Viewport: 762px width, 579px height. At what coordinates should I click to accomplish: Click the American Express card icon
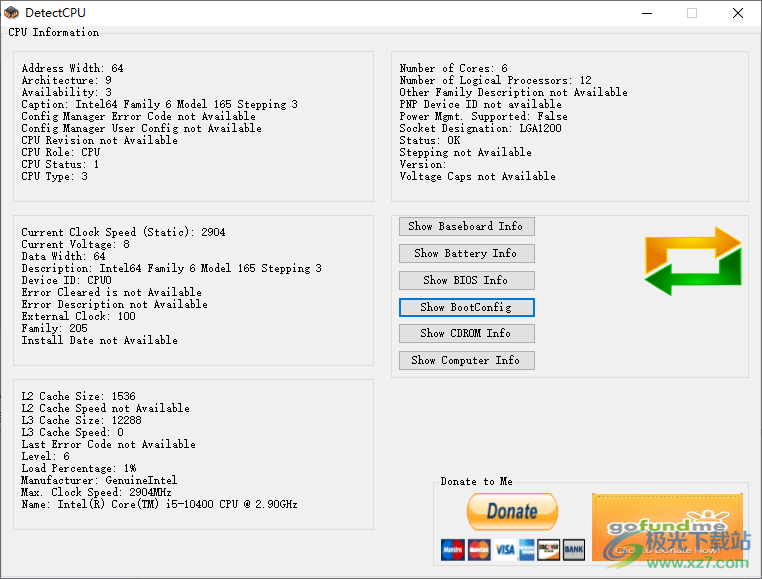coord(526,549)
